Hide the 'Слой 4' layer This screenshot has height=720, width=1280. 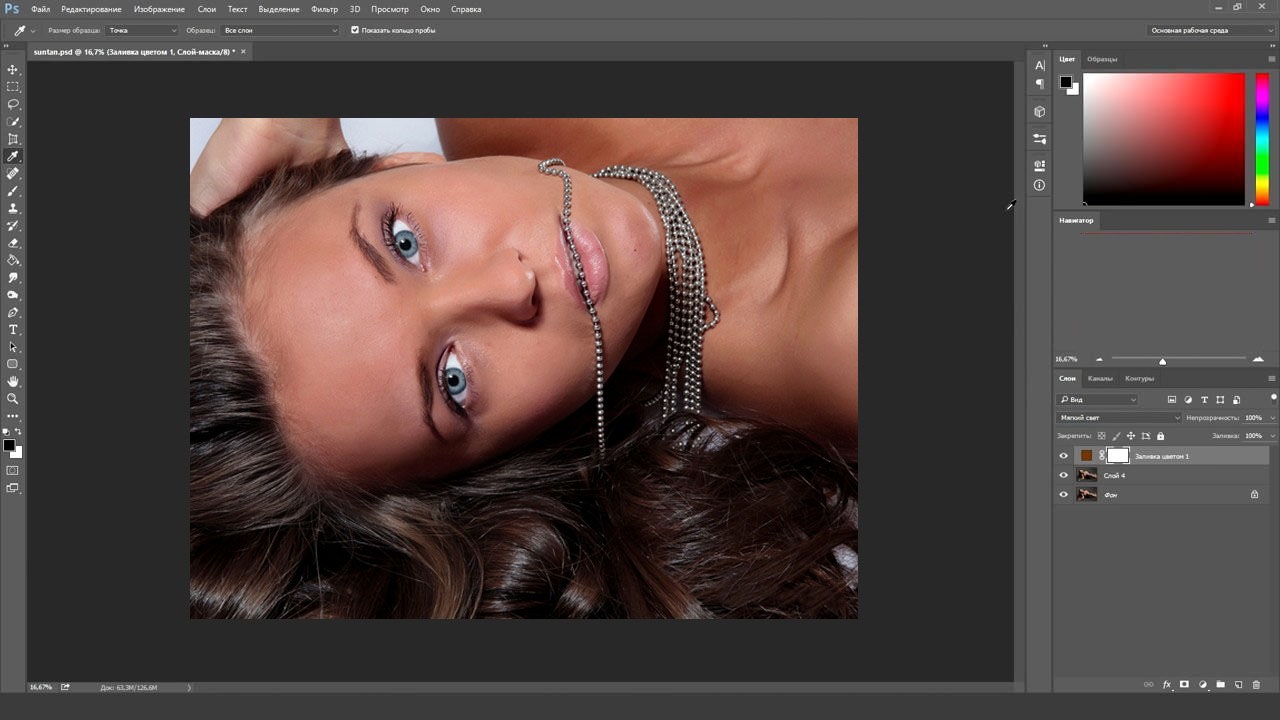[1063, 475]
